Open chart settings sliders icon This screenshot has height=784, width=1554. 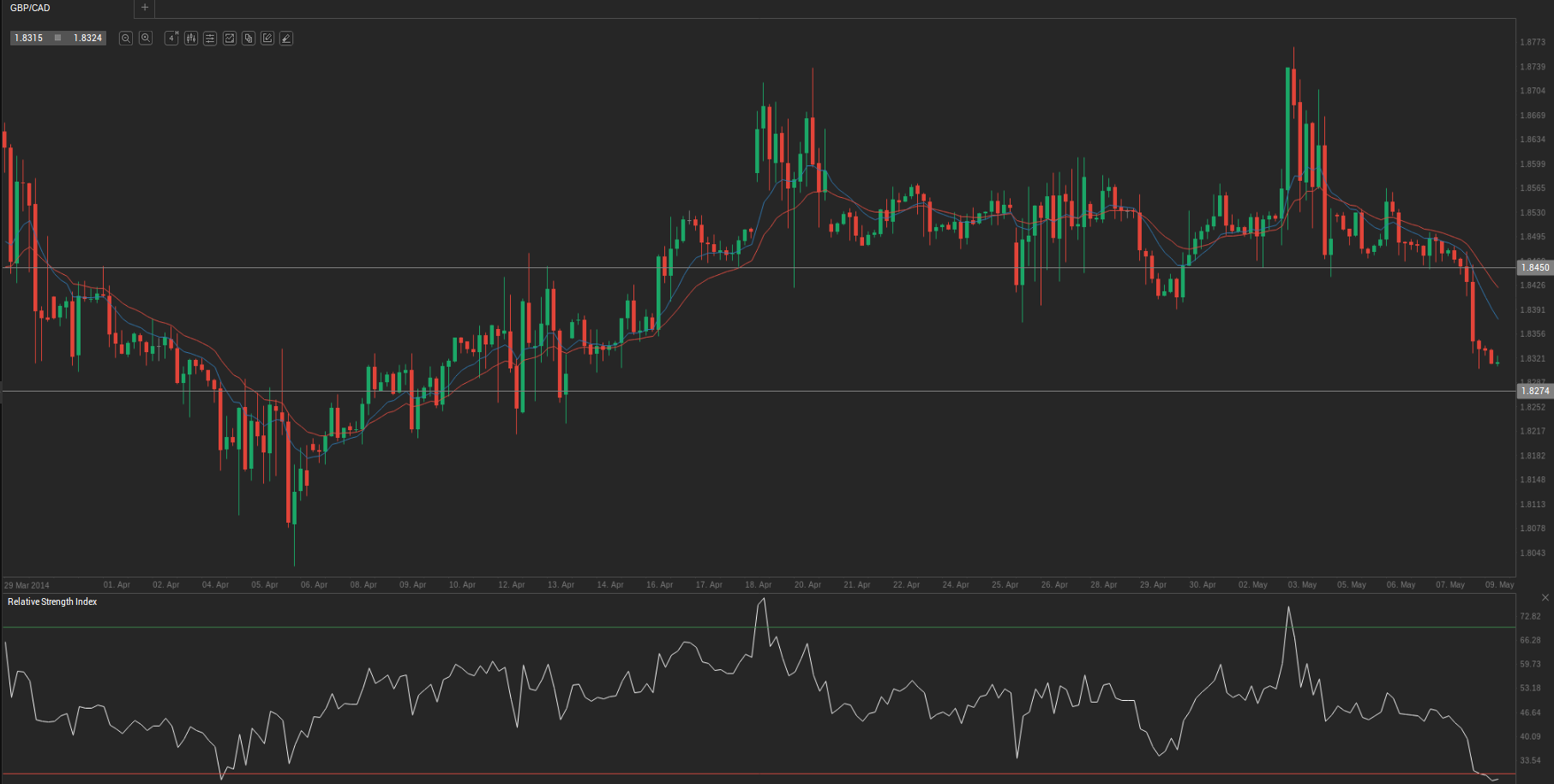point(210,39)
